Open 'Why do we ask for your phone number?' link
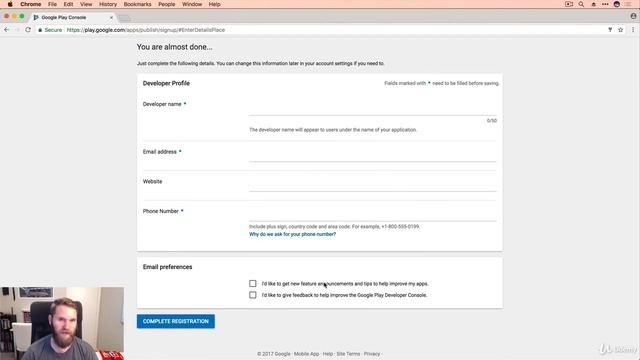Viewport: 640px width, 360px height. pyautogui.click(x=292, y=234)
